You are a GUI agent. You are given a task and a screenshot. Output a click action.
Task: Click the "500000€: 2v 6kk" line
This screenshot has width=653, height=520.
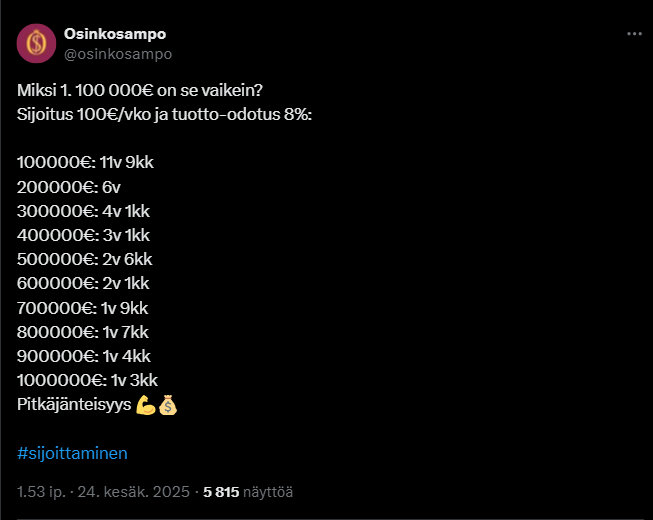coord(85,259)
